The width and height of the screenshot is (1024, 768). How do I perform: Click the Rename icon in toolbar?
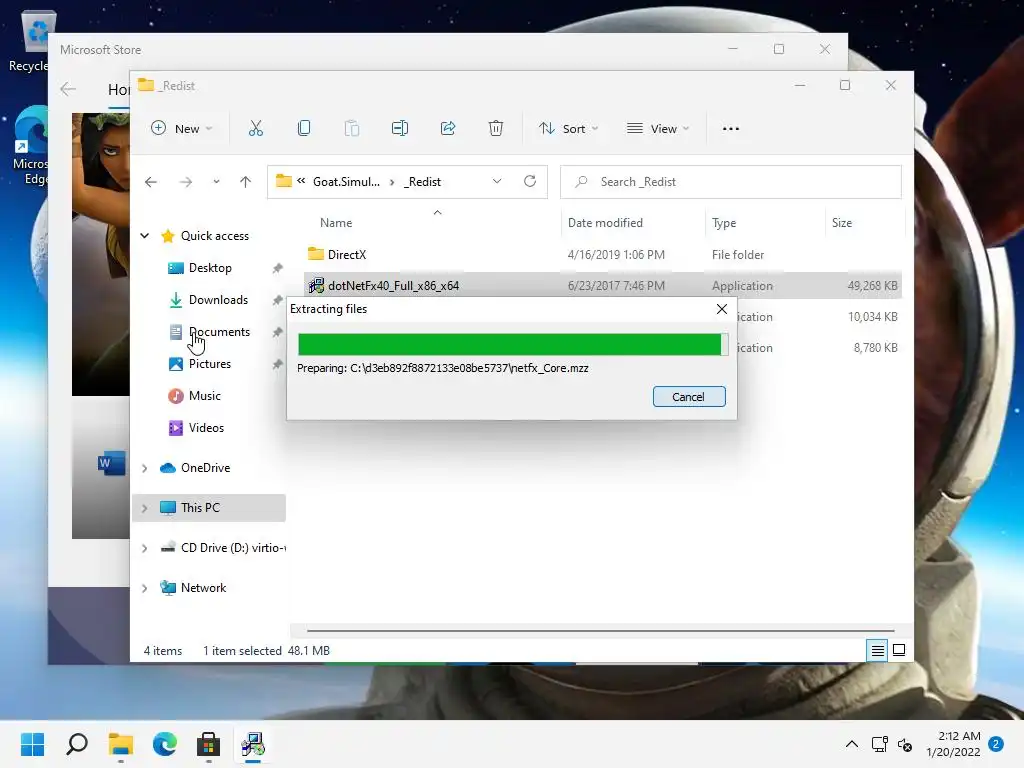pos(400,129)
